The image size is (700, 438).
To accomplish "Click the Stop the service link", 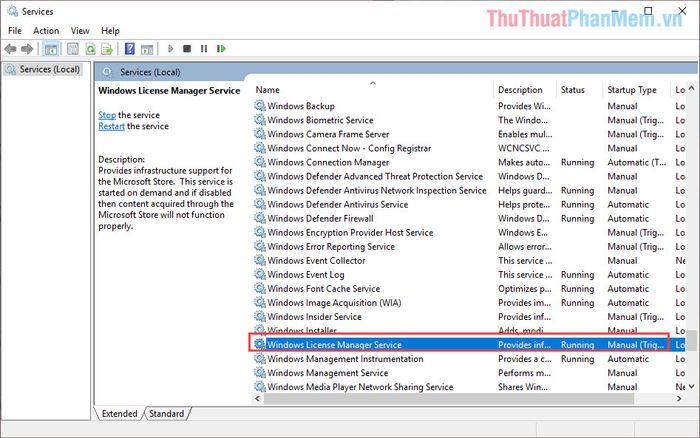I will pyautogui.click(x=107, y=115).
